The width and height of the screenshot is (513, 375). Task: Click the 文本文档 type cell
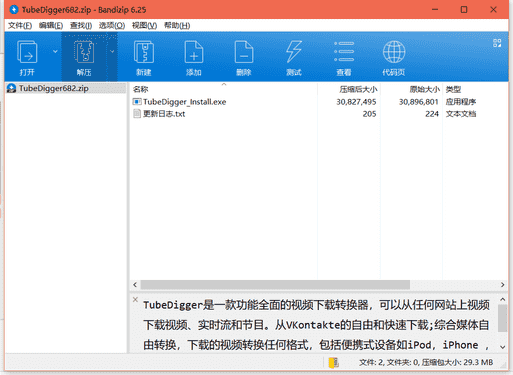click(461, 114)
